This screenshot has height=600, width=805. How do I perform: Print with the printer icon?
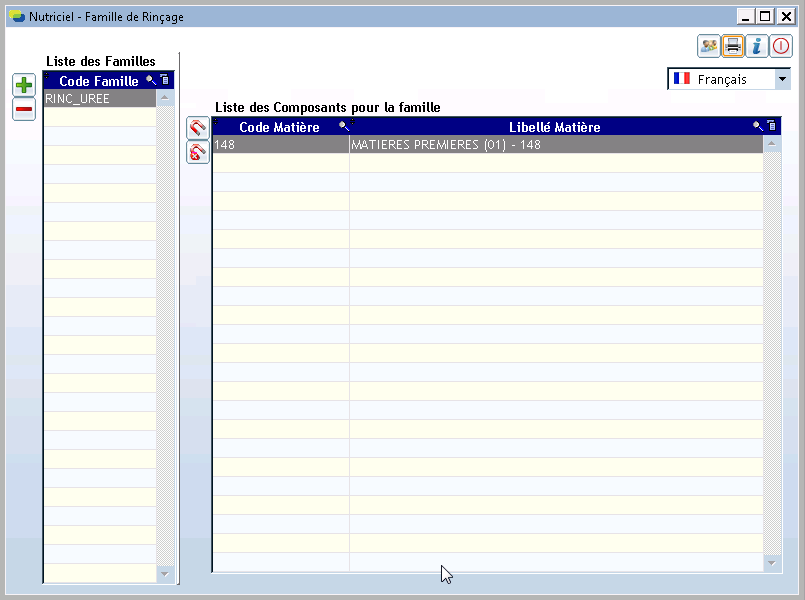733,46
